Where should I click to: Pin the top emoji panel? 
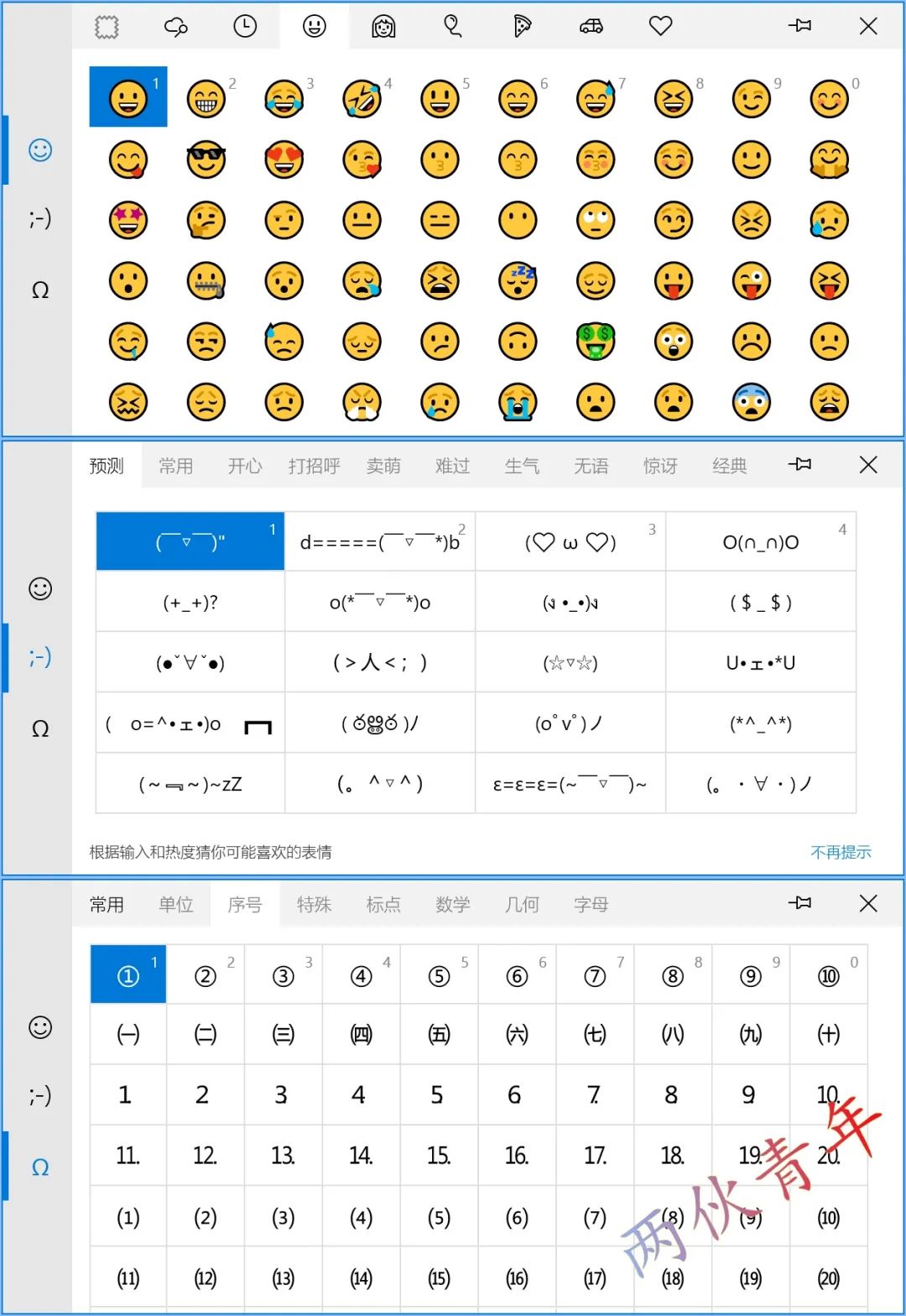click(799, 26)
